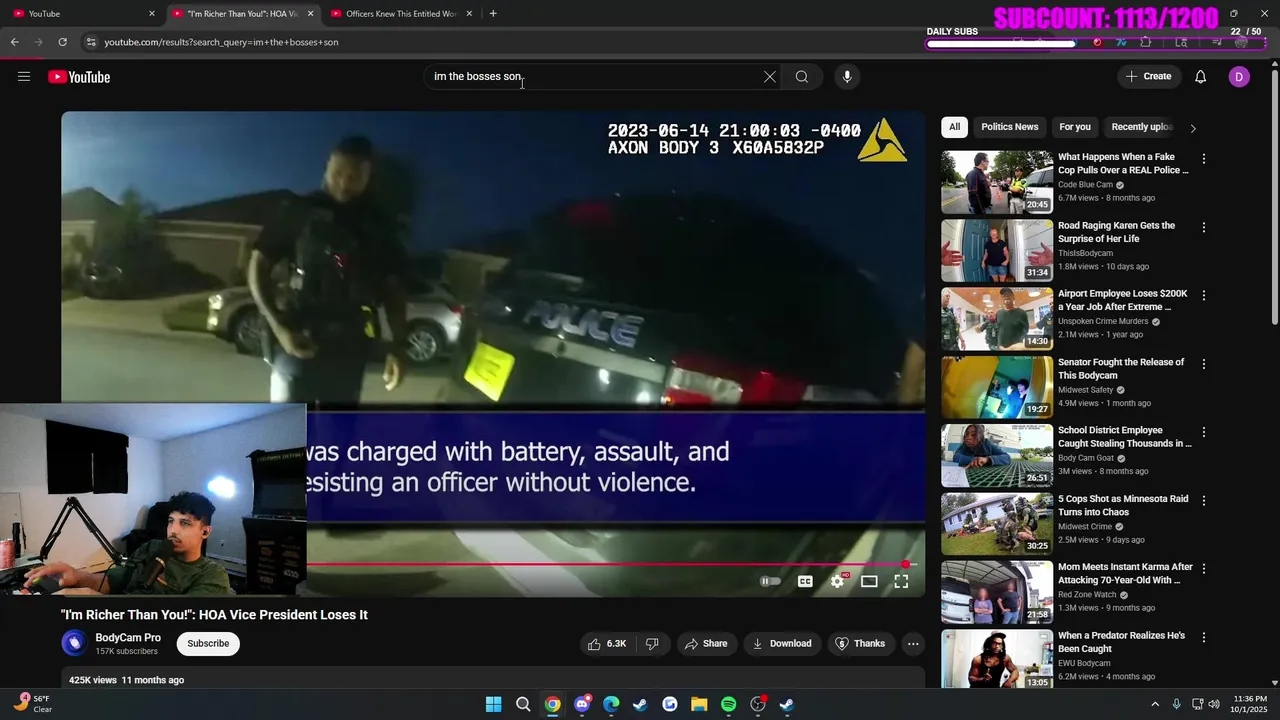Open the BodyCam Pro channel name link

tap(128, 638)
